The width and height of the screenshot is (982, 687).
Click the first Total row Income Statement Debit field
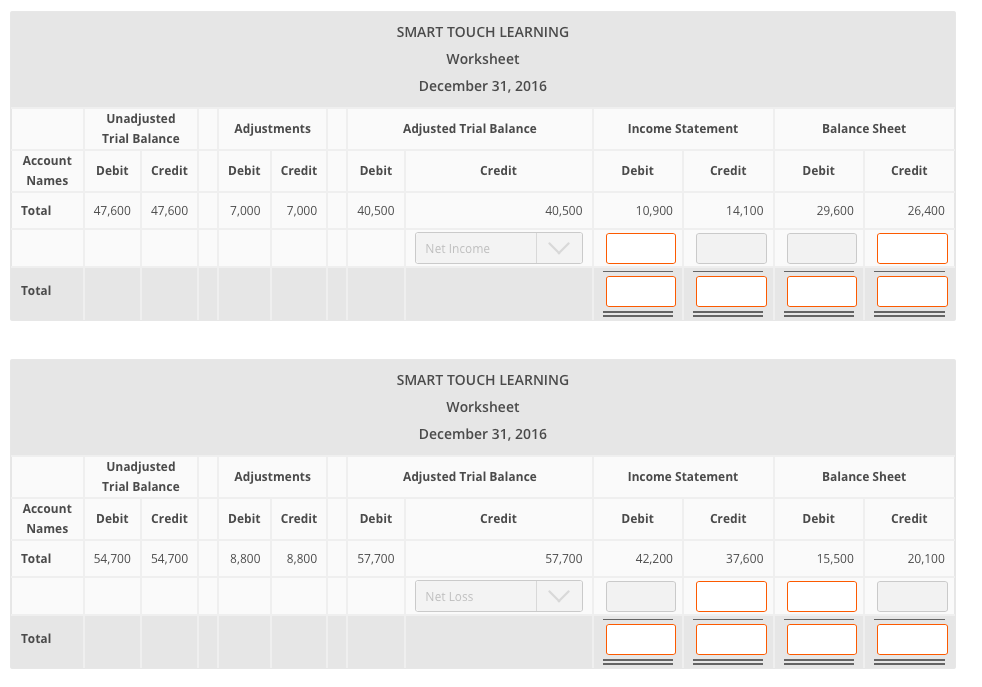[x=640, y=290]
